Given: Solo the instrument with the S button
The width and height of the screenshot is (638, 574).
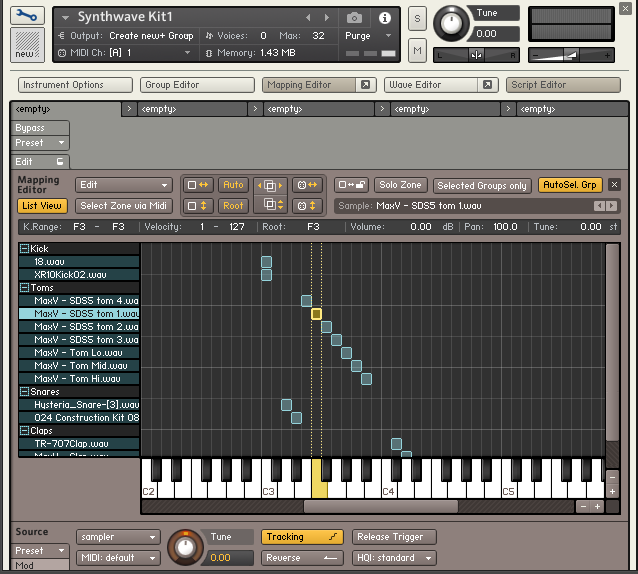Looking at the screenshot, I should tap(417, 21).
